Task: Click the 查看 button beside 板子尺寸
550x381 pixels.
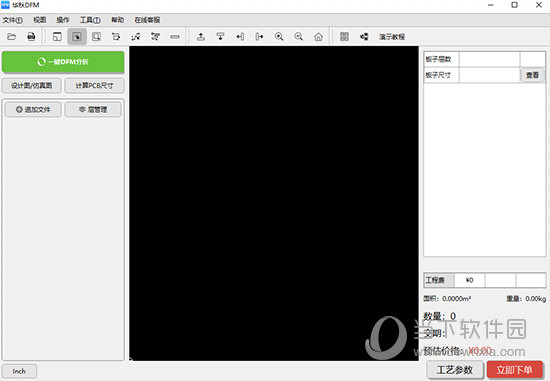Action: click(x=532, y=75)
